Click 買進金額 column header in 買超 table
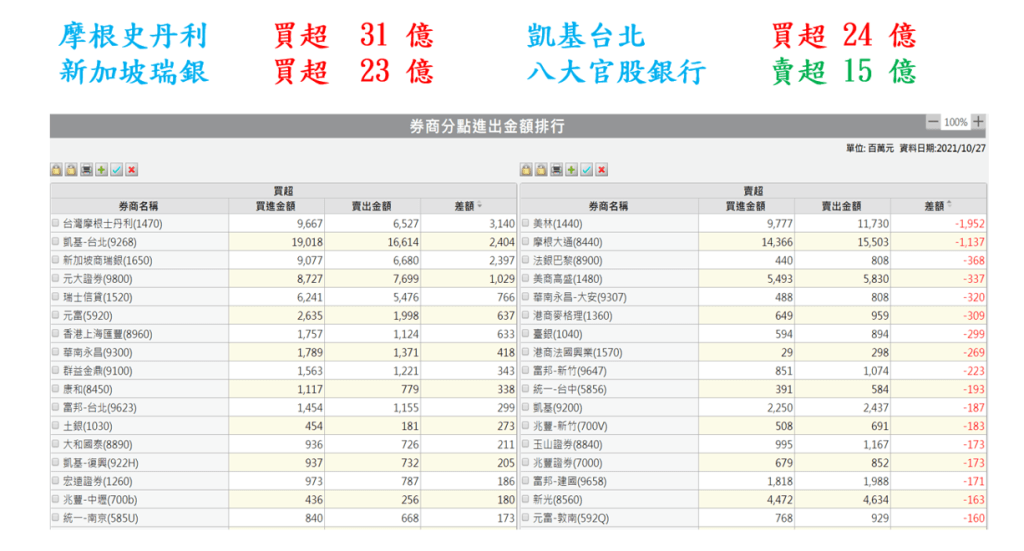 pyautogui.click(x=276, y=206)
